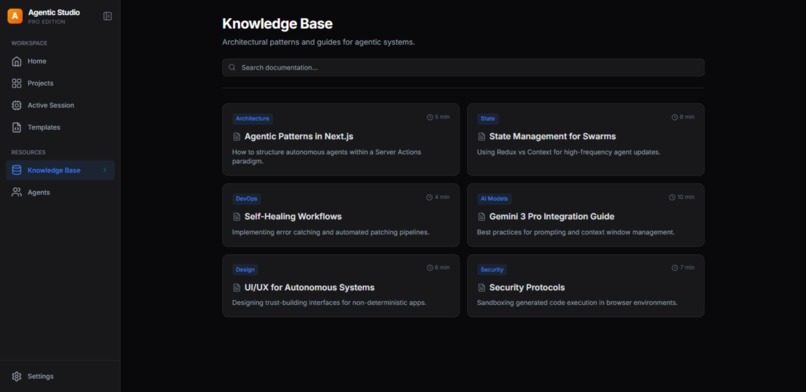Click the Projects grid icon

(16, 83)
